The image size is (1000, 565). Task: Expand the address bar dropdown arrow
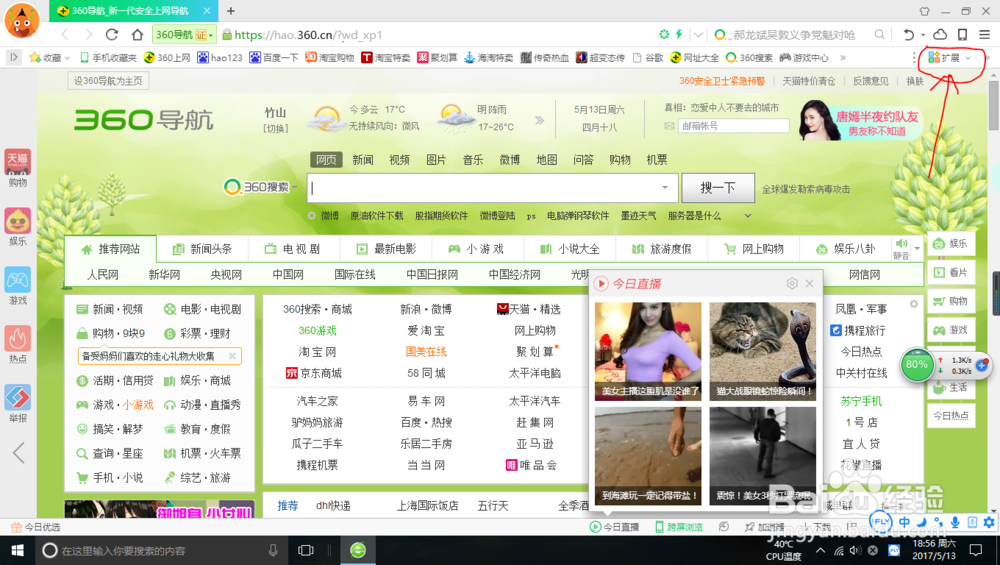point(698,34)
